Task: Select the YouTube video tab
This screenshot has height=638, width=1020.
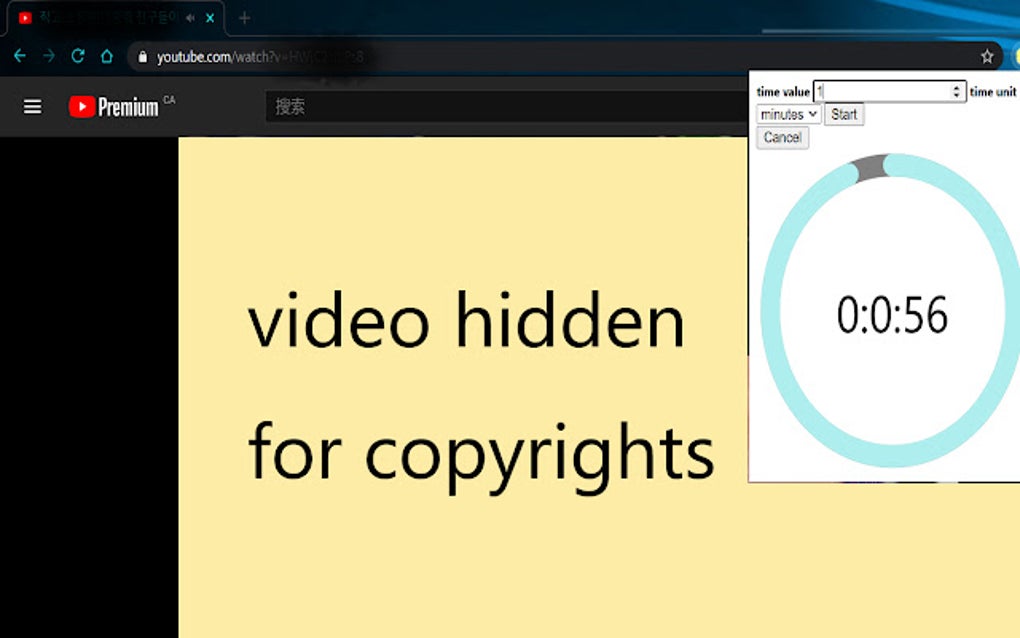Action: coord(114,18)
